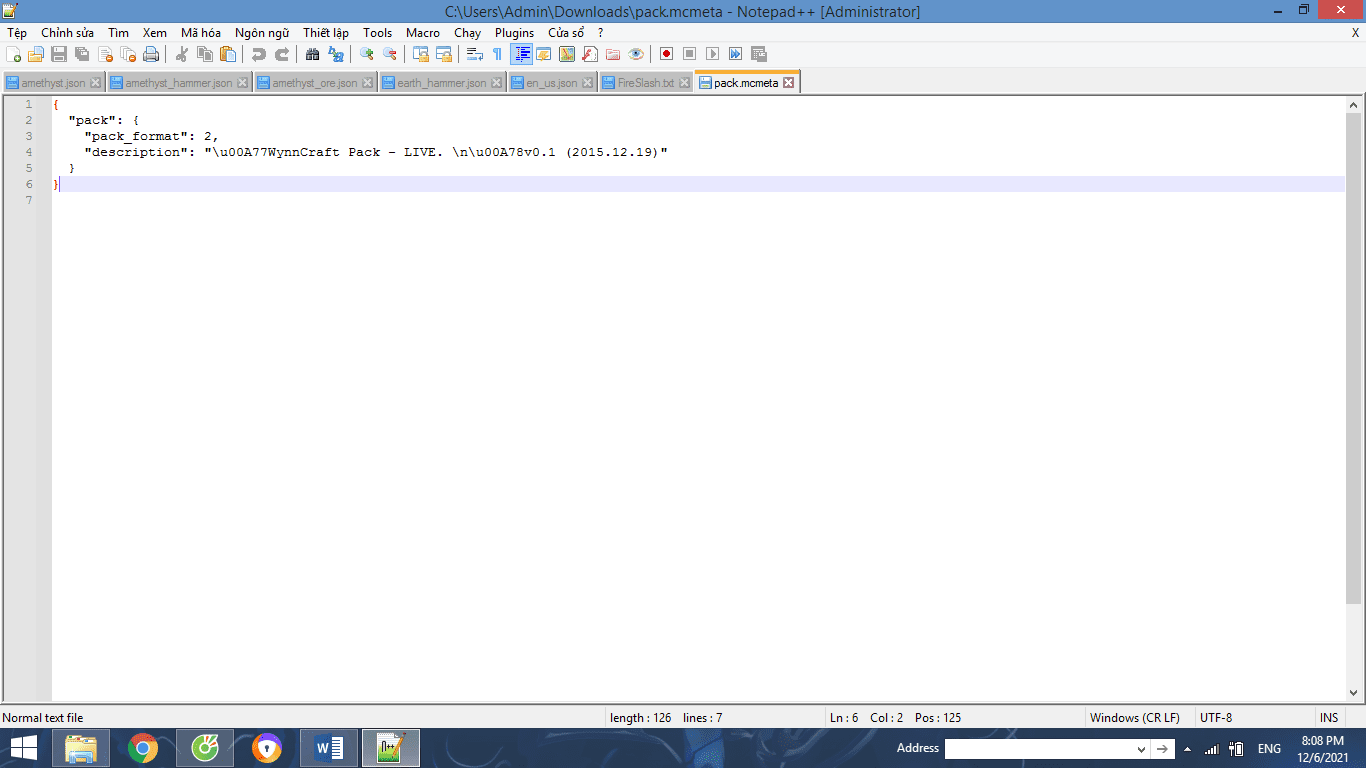1366x768 pixels.
Task: Open the Macro menu
Action: [x=423, y=33]
